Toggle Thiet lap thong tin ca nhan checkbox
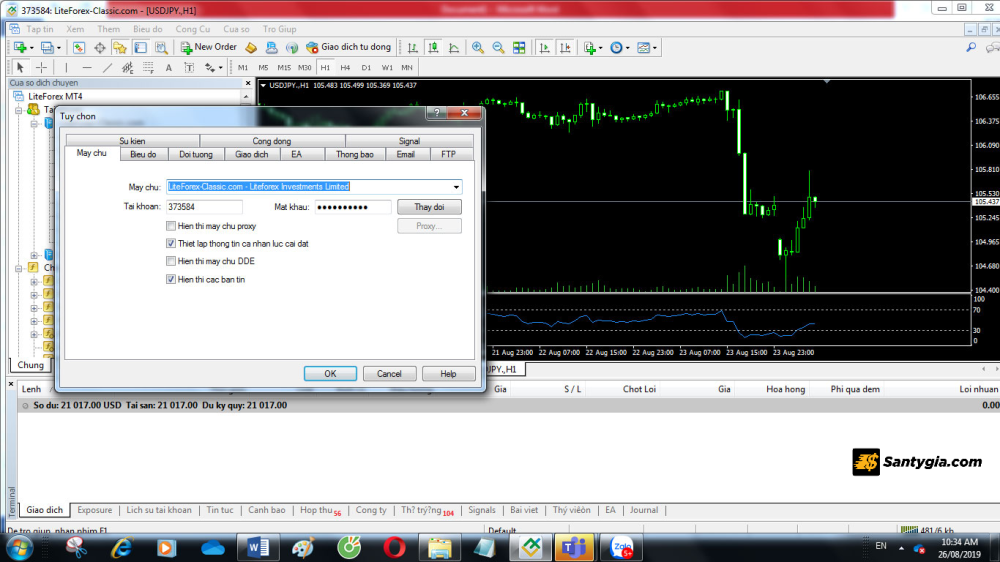The height and width of the screenshot is (562, 1000). point(171,243)
